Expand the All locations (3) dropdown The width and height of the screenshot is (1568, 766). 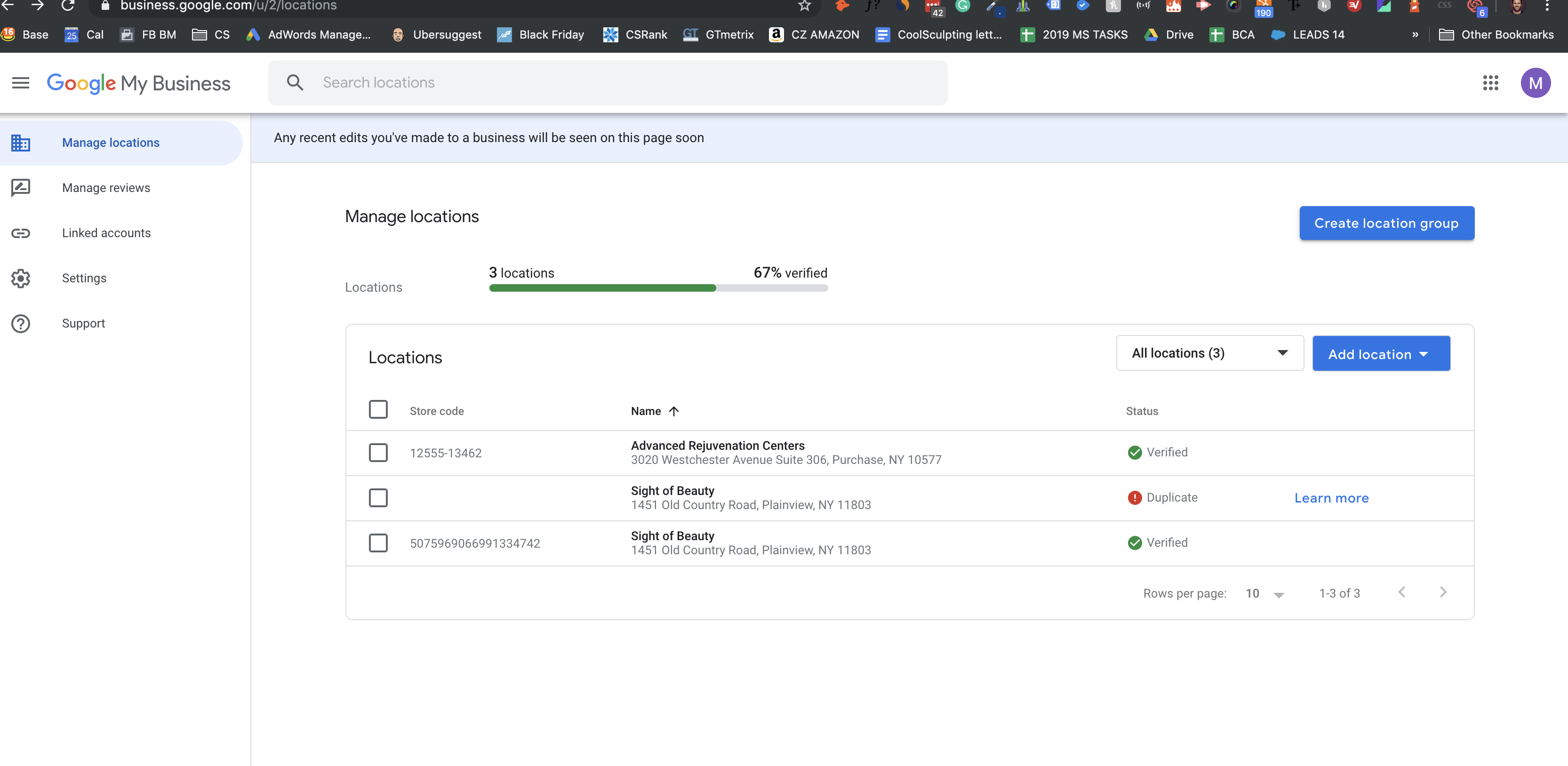click(x=1209, y=353)
